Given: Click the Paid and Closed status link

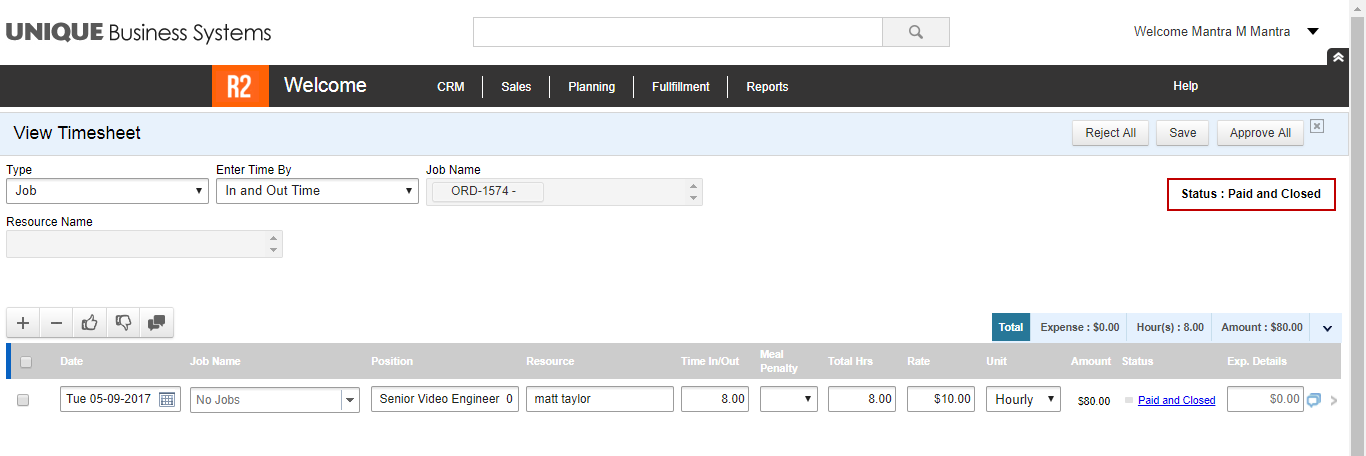Looking at the screenshot, I should click(x=1176, y=400).
